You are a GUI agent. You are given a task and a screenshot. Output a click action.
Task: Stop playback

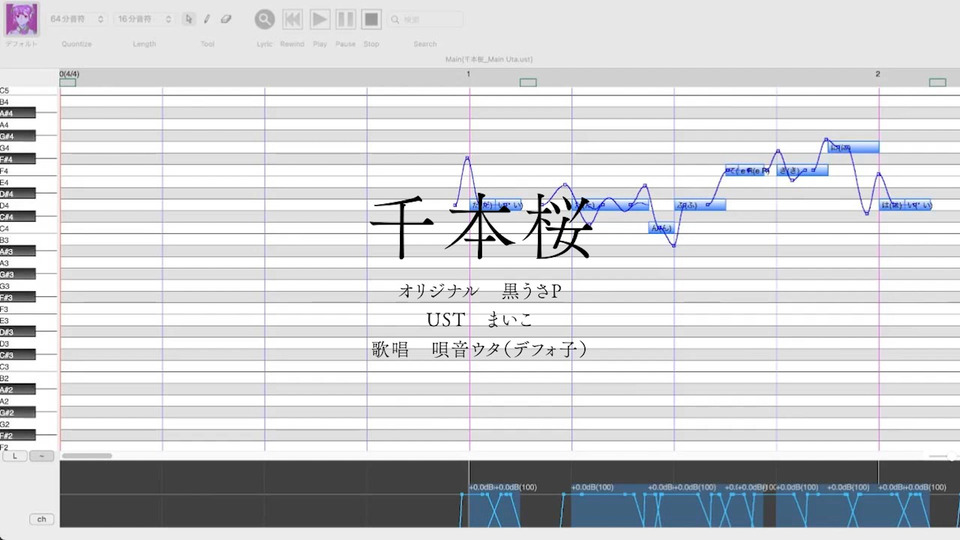click(x=371, y=20)
